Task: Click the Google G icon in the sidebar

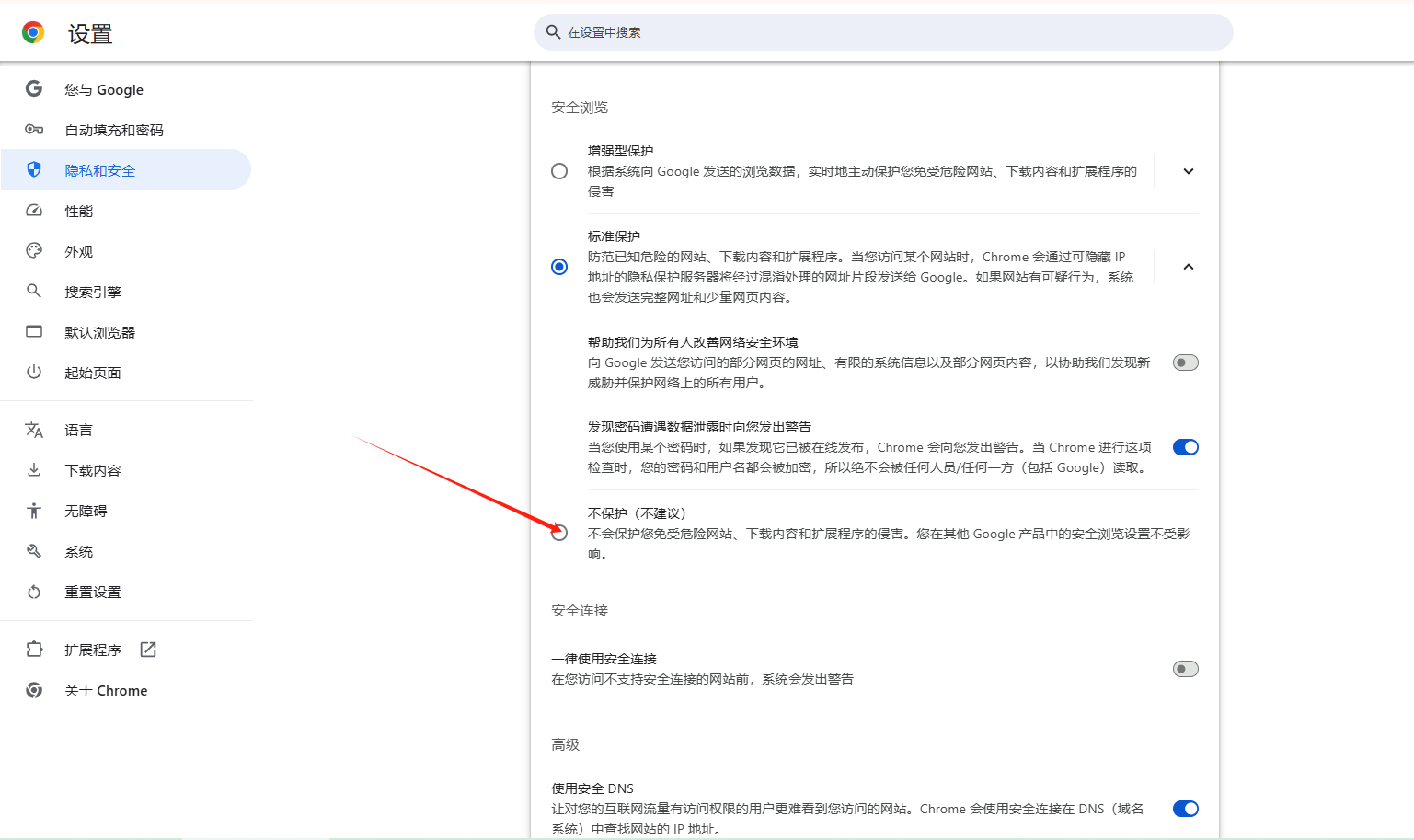Action: pos(34,89)
